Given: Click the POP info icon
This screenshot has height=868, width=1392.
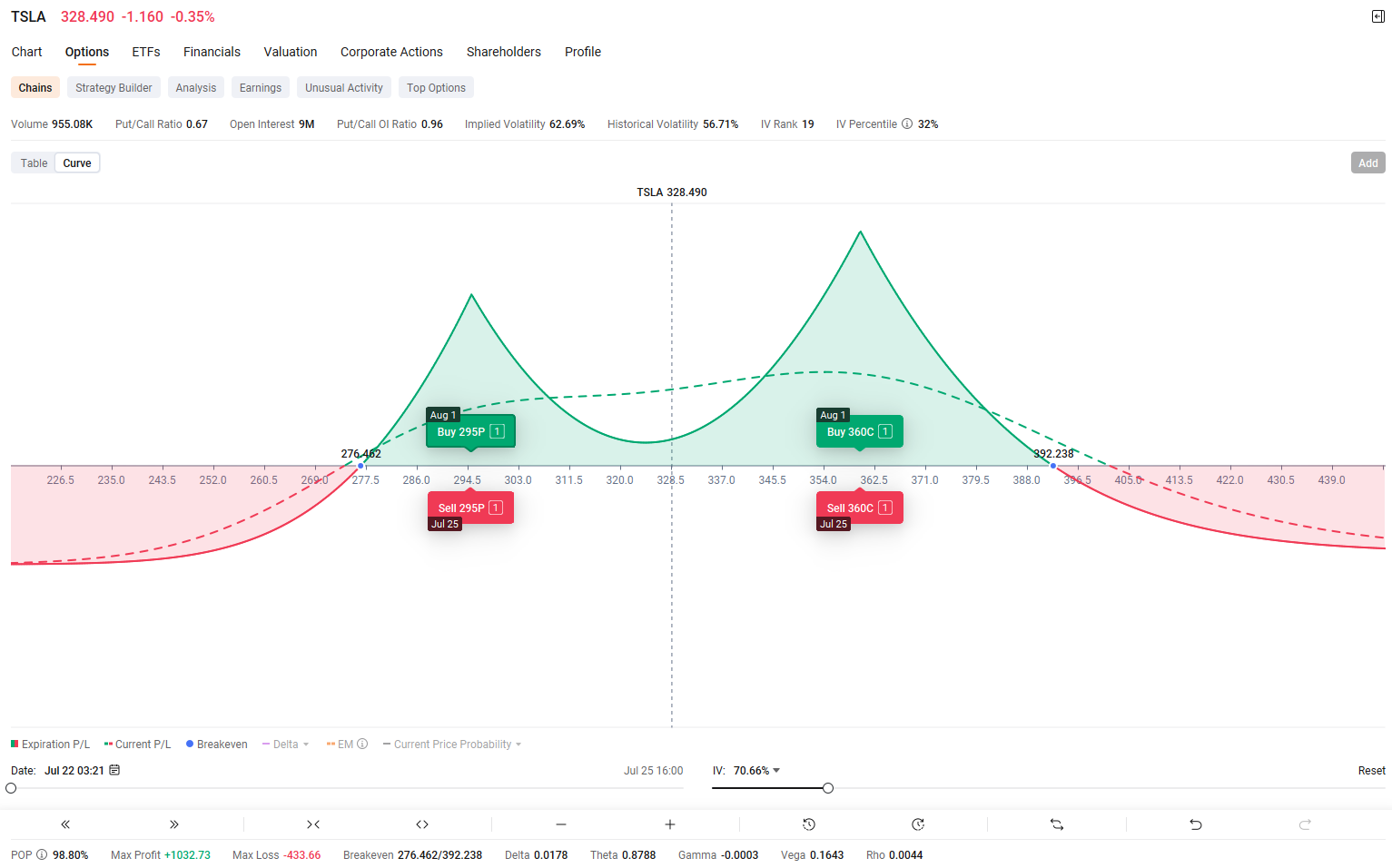Looking at the screenshot, I should click(x=42, y=855).
